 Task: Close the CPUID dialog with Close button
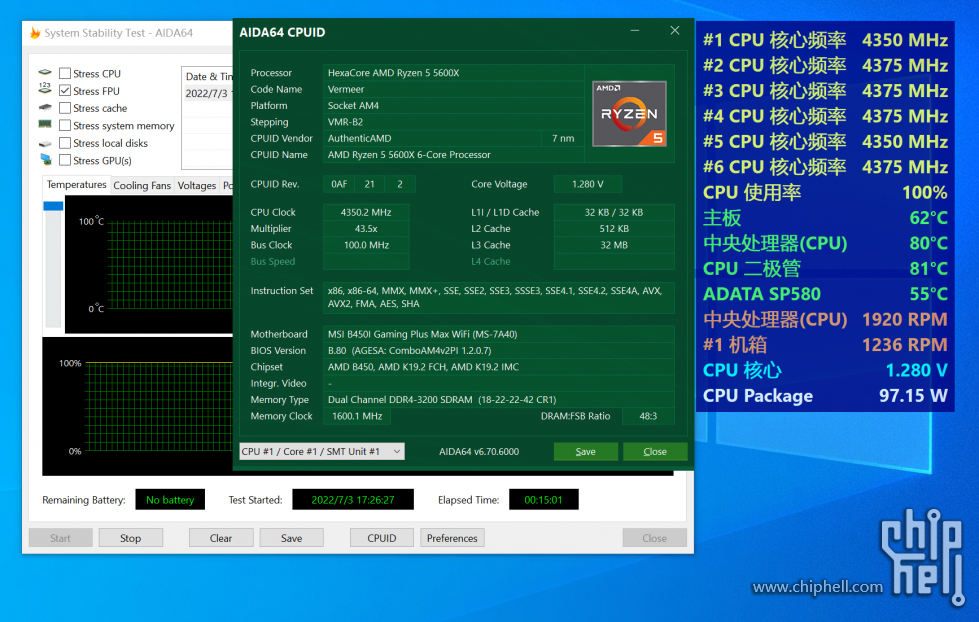pos(655,452)
